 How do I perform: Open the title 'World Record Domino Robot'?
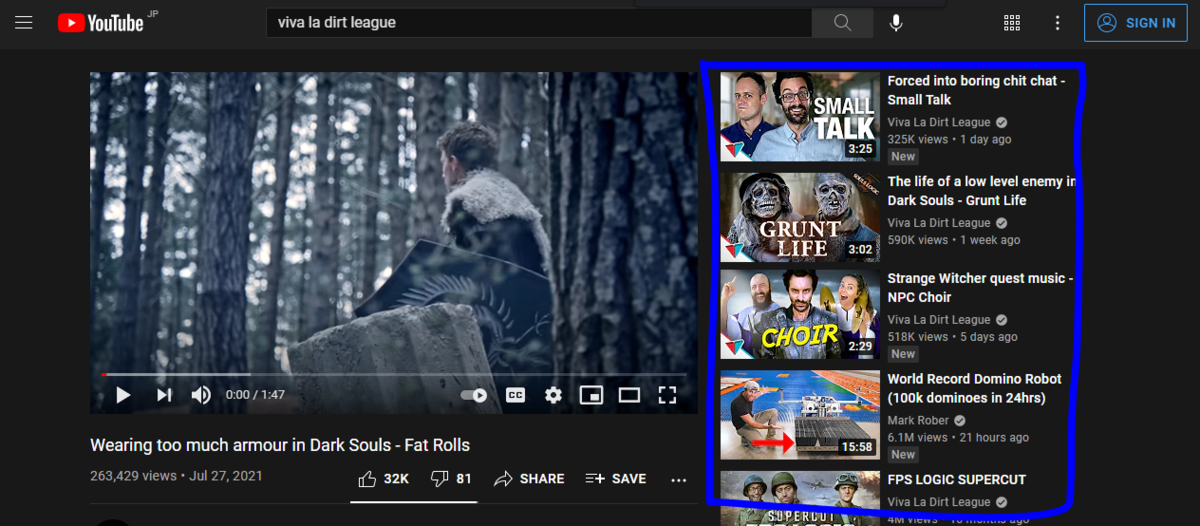click(974, 388)
